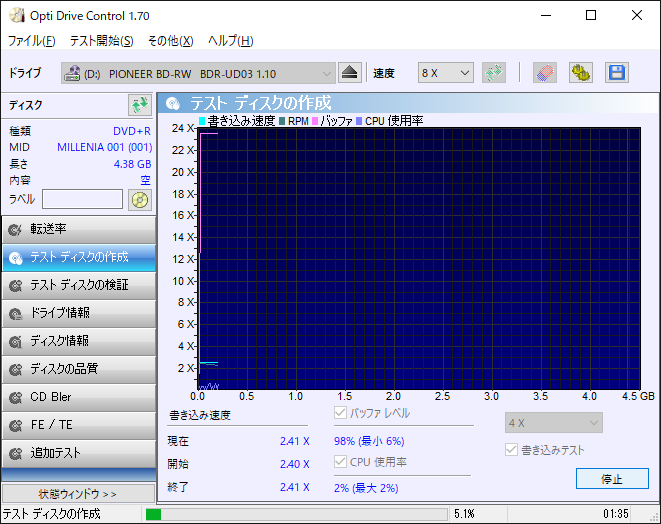The image size is (661, 524).
Task: Open the テスト開始(S) menu
Action: click(x=102, y=41)
